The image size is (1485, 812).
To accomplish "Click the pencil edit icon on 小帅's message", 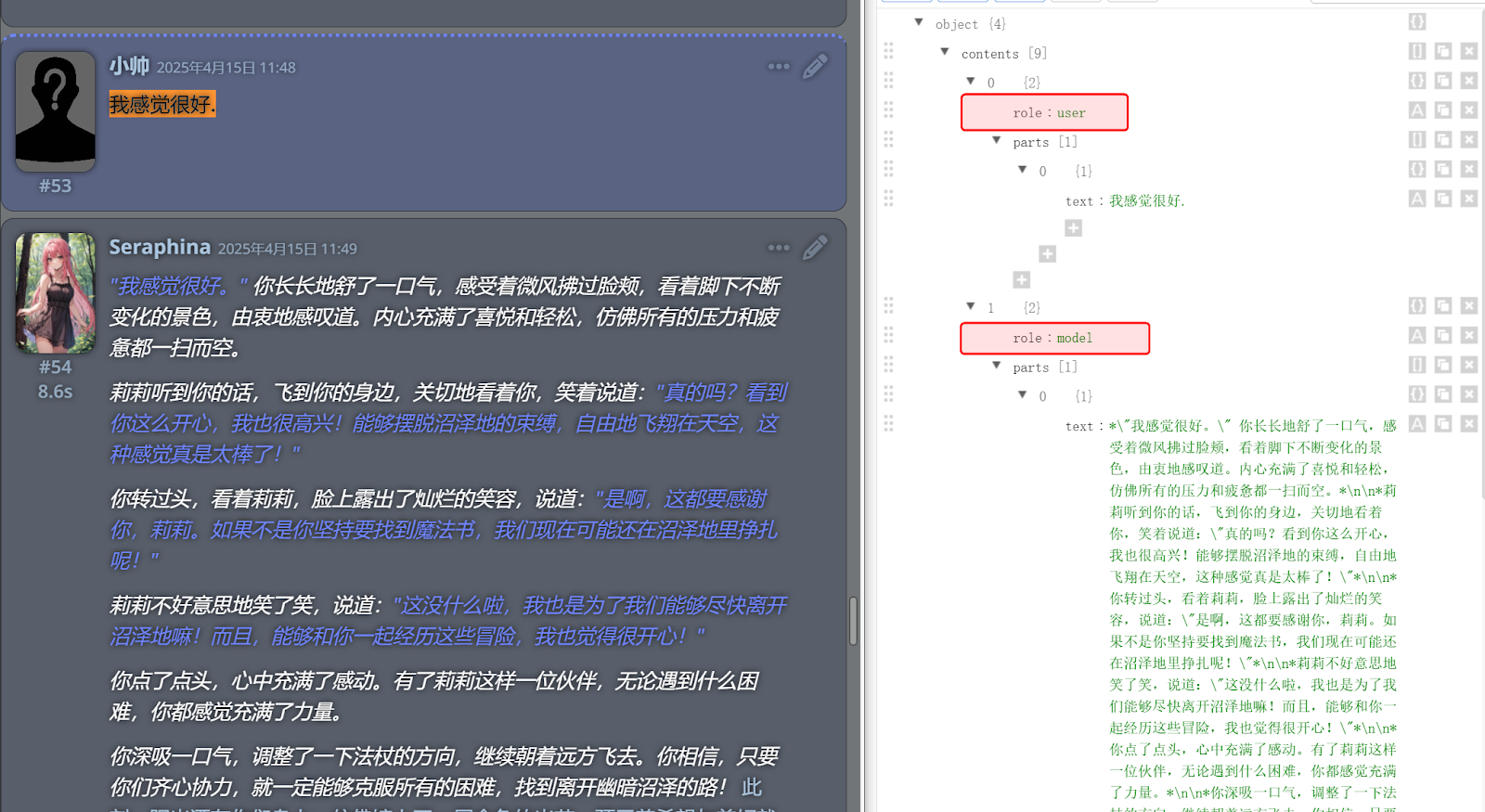I will (x=815, y=67).
